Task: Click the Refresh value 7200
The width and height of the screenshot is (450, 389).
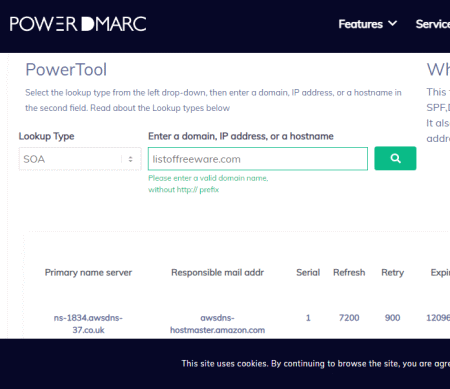Action: tap(349, 318)
